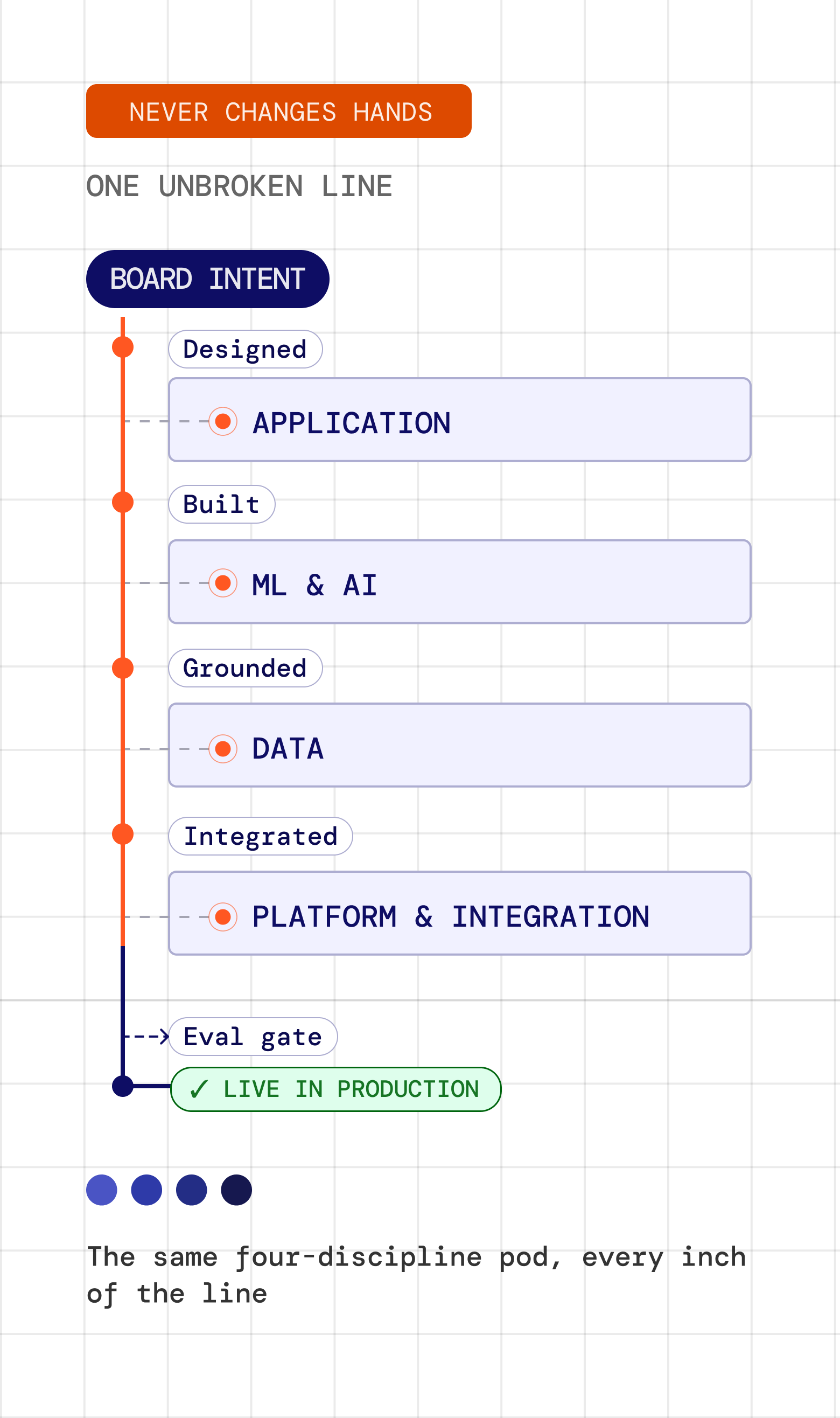Click the radio dot beside PLATFORM & INTEGRATION

pyautogui.click(x=223, y=917)
